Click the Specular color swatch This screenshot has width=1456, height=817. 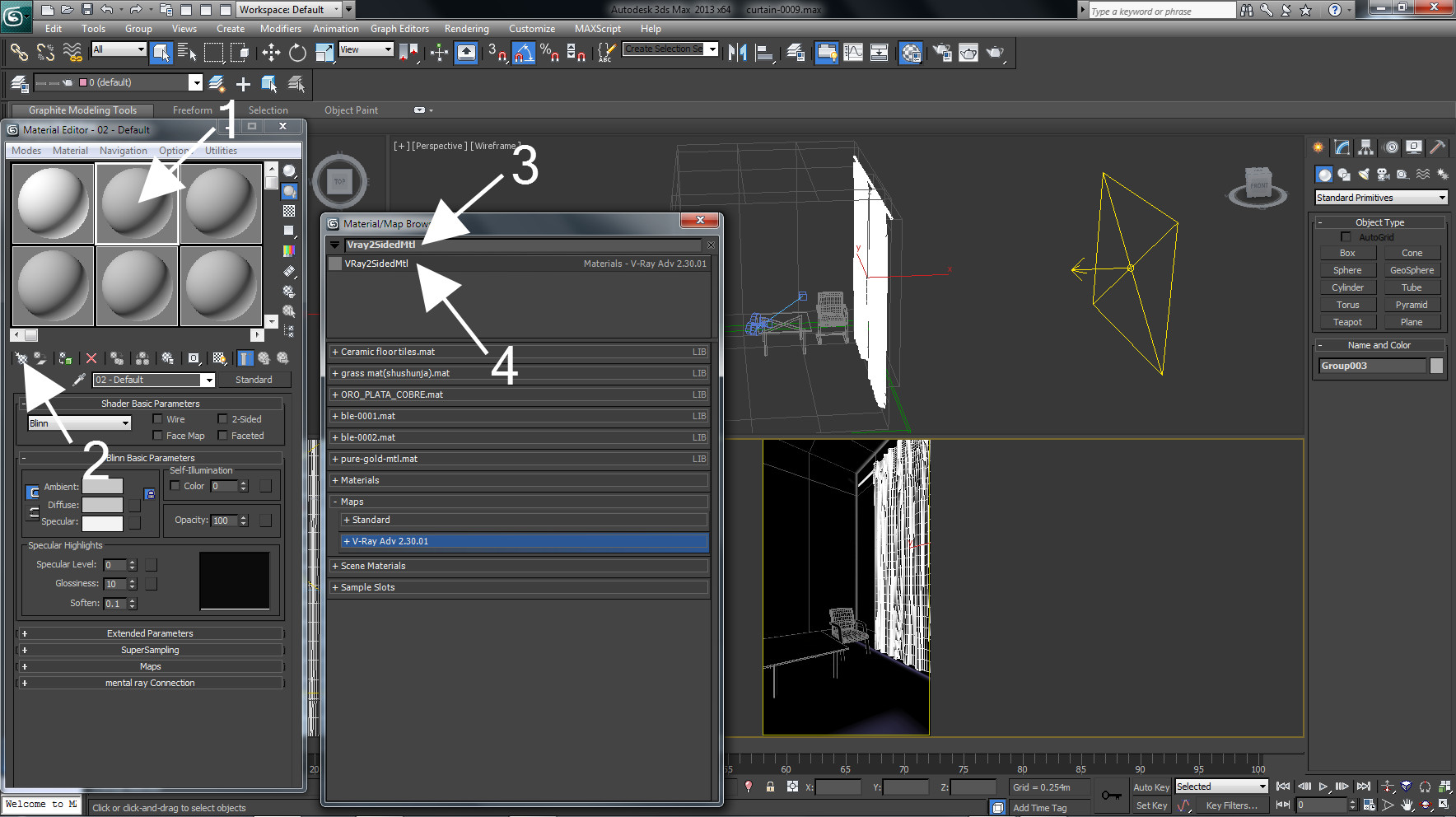click(x=103, y=522)
